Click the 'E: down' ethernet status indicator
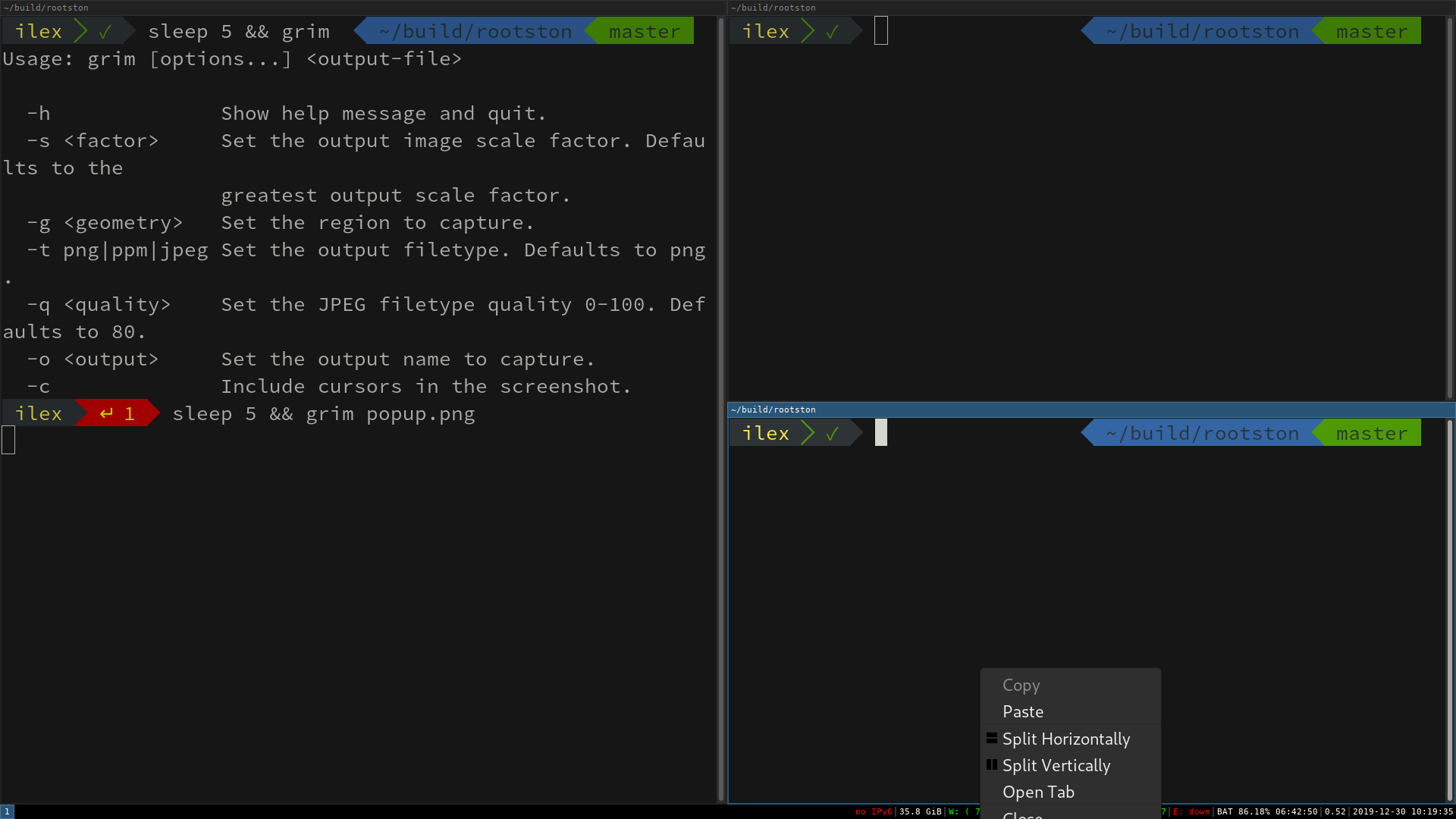1456x819 pixels. pyautogui.click(x=1189, y=811)
